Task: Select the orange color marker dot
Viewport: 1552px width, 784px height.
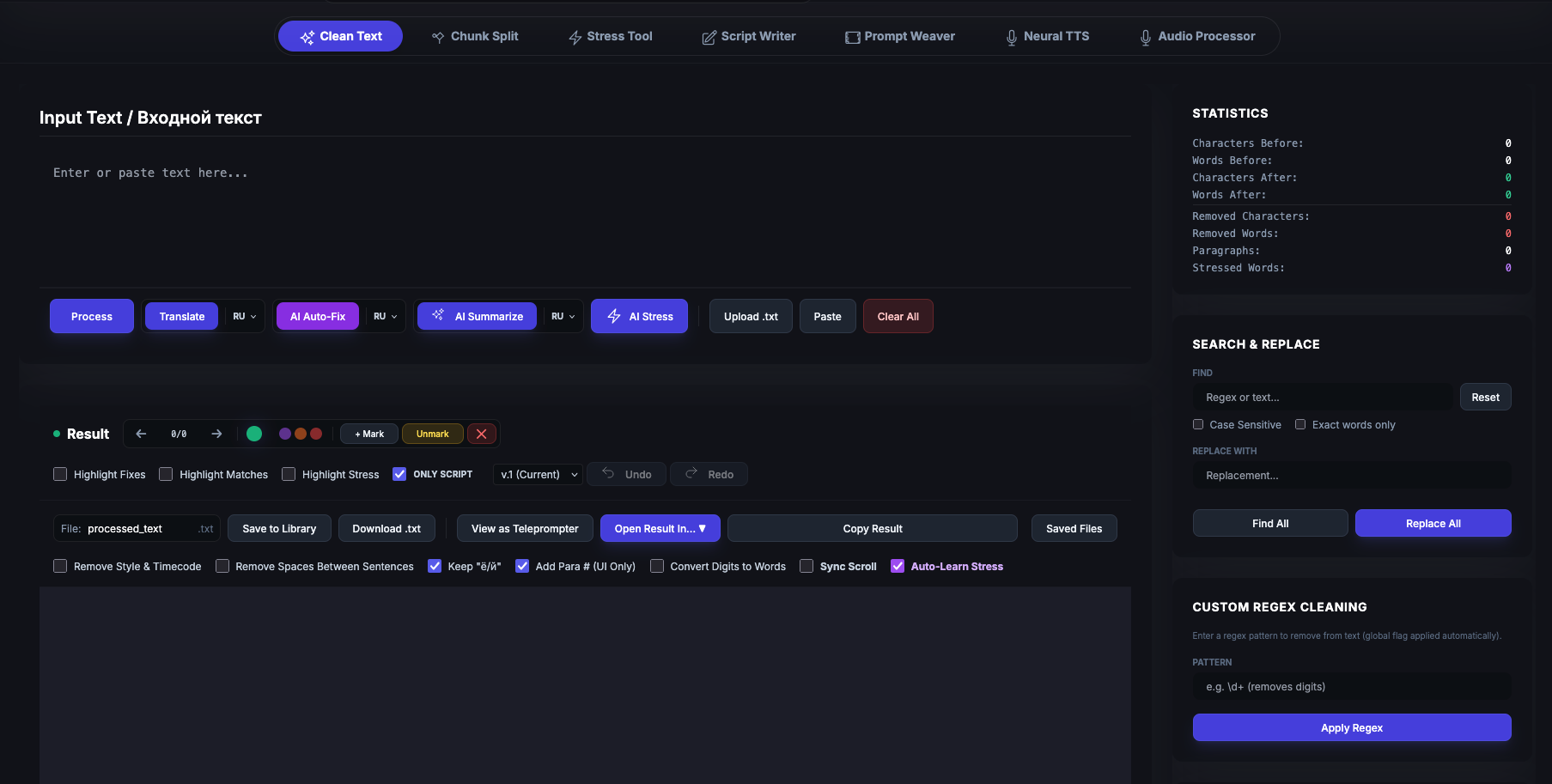Action: coord(301,434)
